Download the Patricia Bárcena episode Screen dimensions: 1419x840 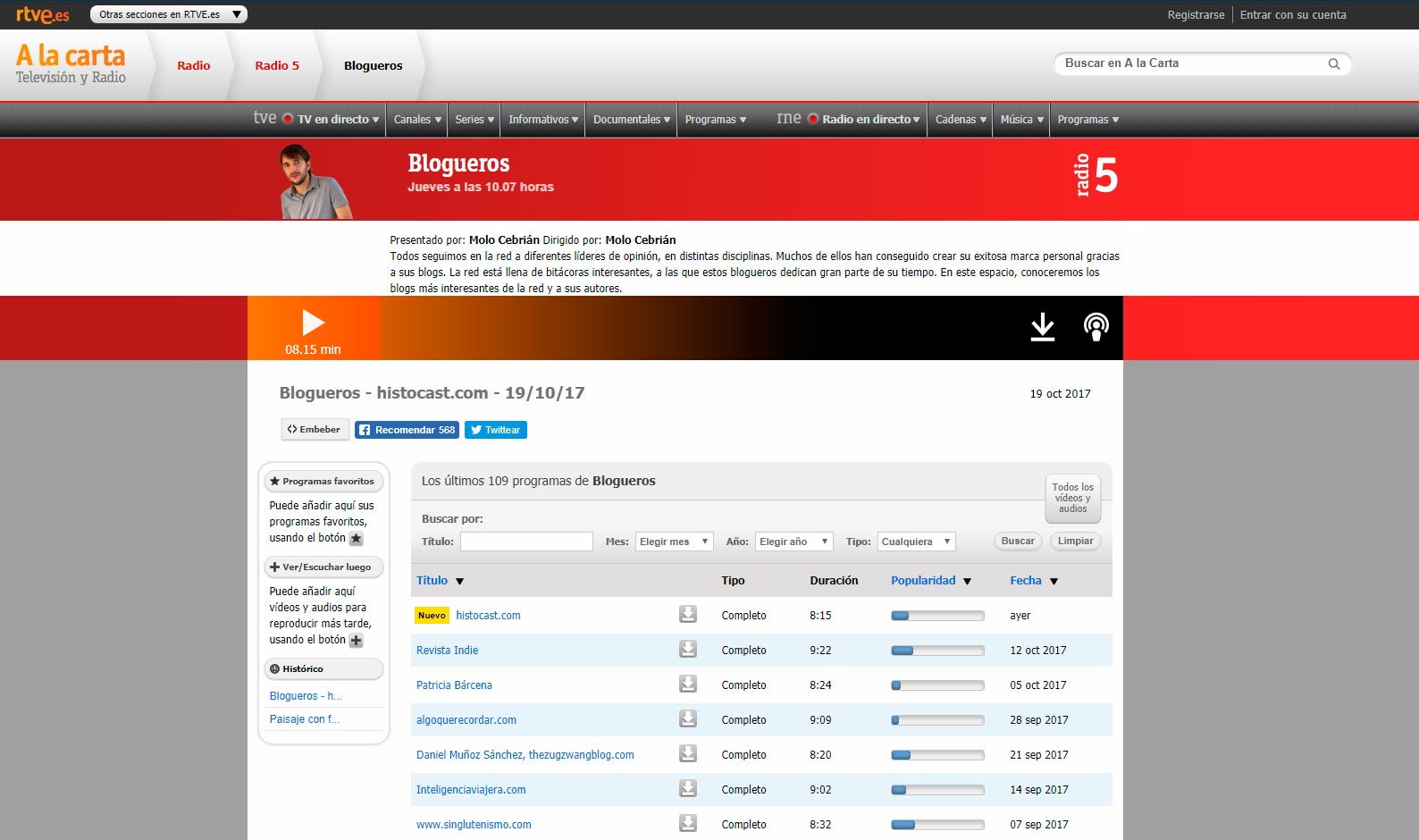tap(687, 685)
